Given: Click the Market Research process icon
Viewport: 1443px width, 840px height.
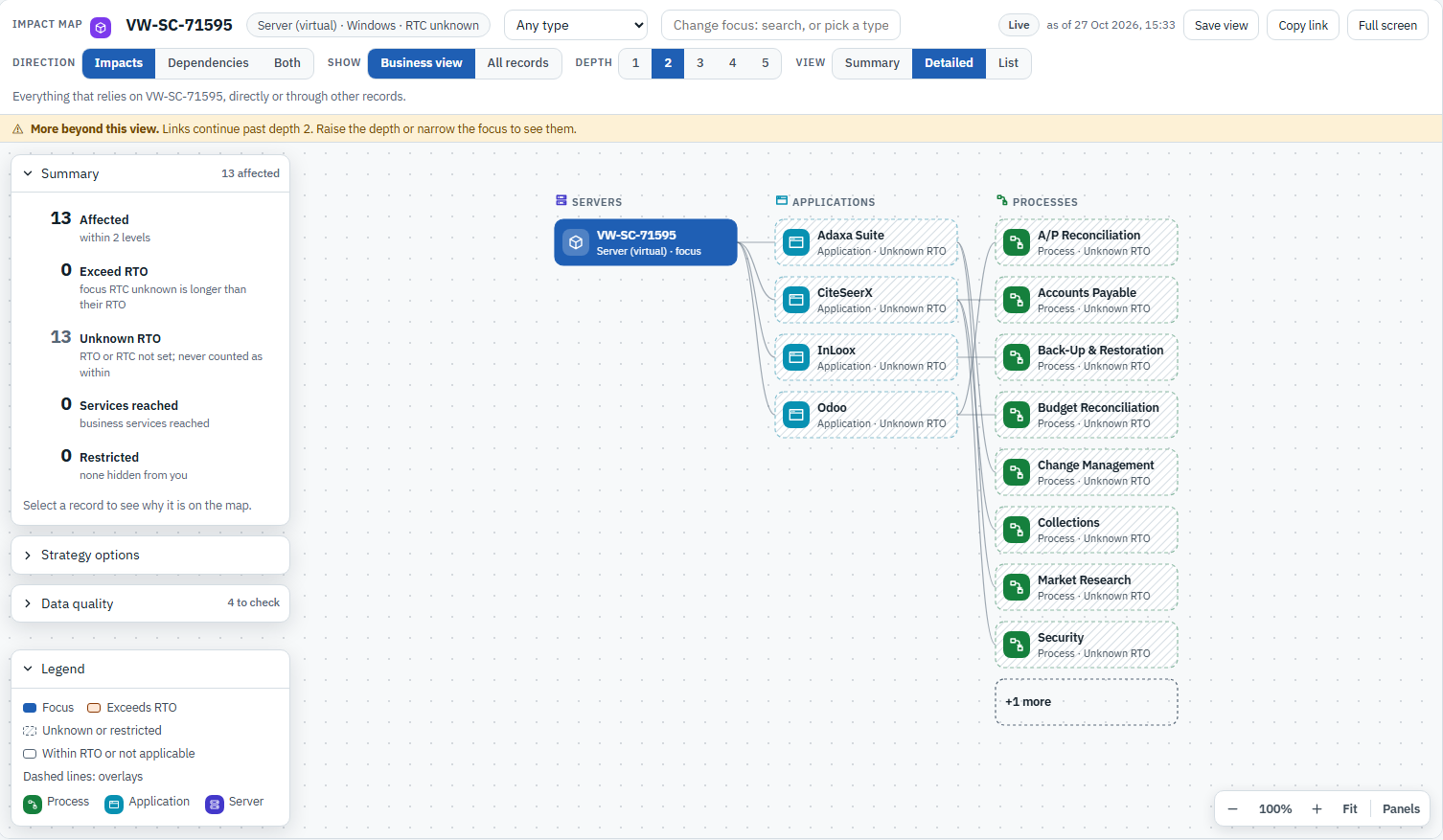Looking at the screenshot, I should click(1017, 587).
